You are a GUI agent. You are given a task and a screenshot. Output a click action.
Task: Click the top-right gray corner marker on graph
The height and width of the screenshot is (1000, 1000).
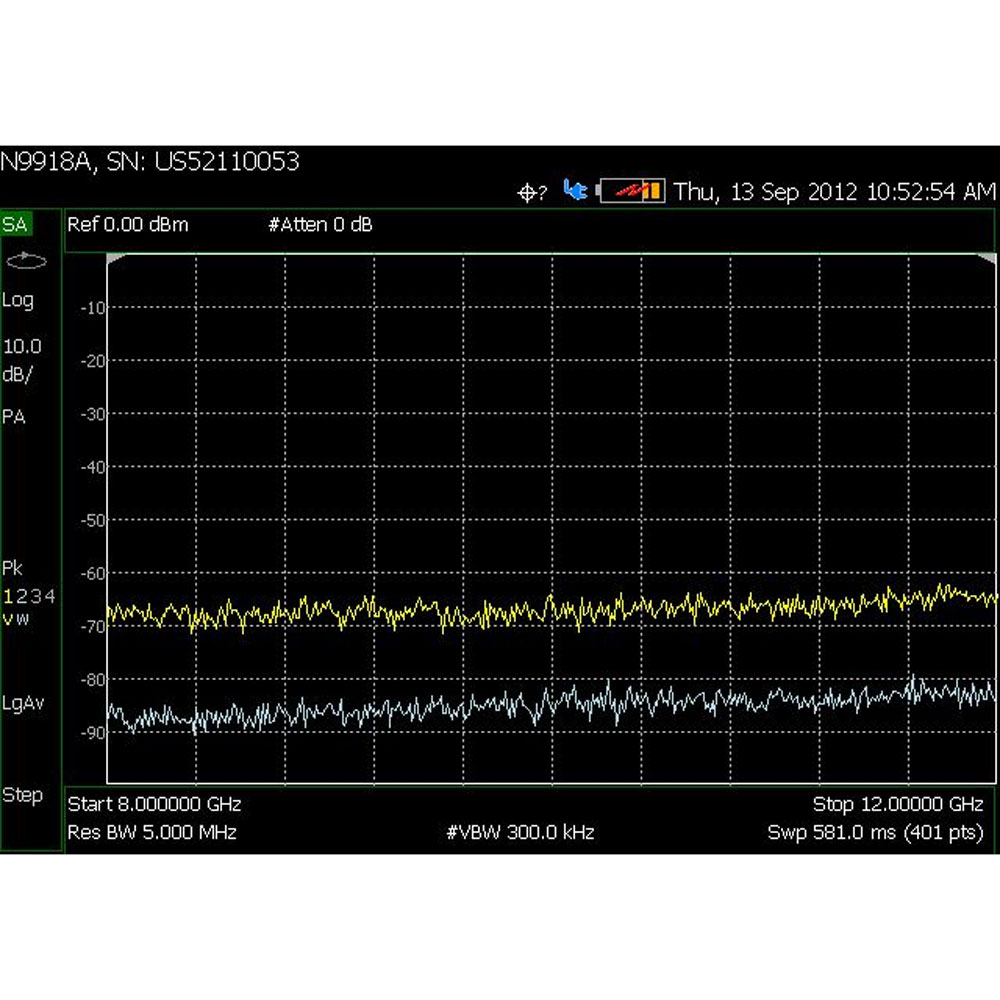989,259
